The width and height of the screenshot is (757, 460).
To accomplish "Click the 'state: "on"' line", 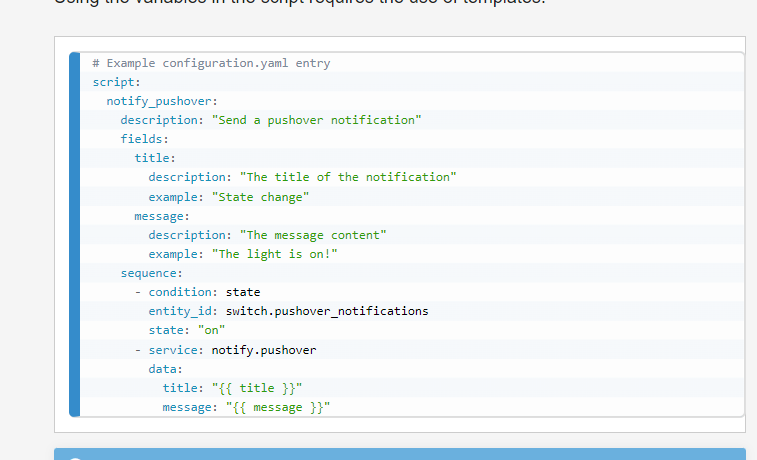I will (186, 330).
